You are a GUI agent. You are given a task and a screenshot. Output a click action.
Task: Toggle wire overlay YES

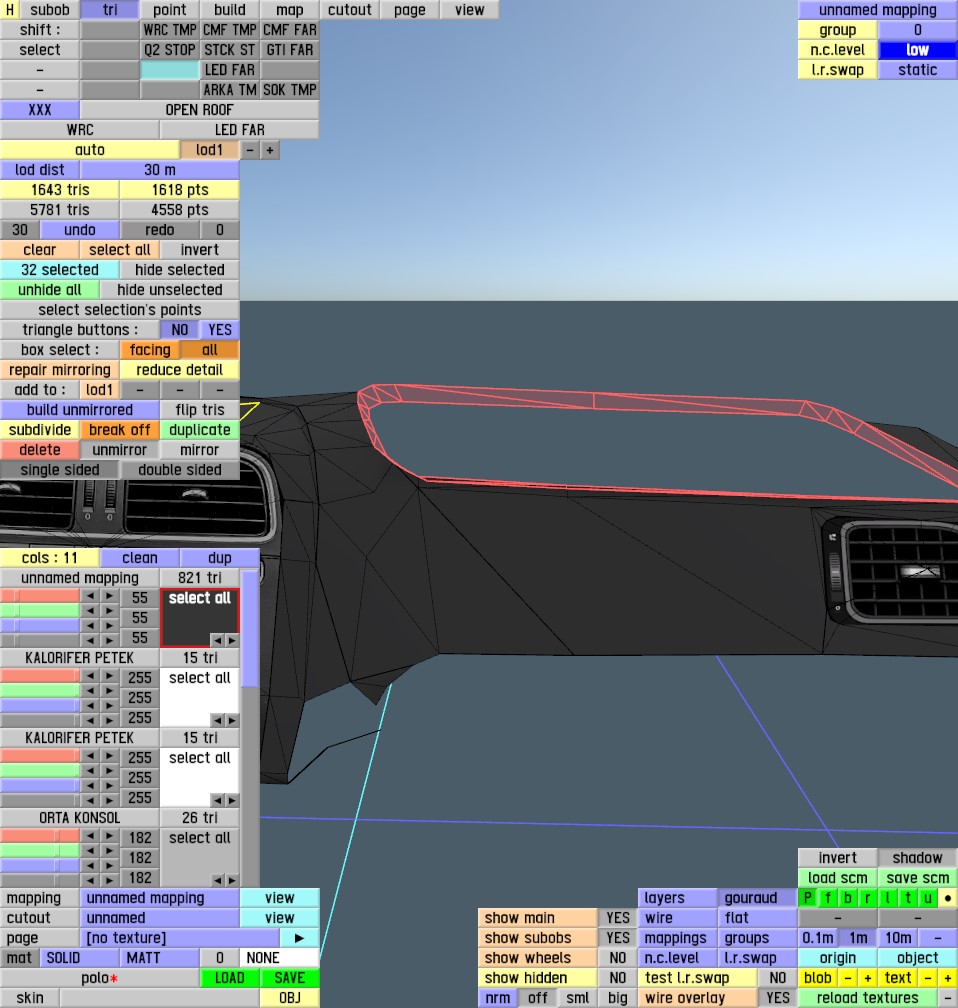coord(778,998)
